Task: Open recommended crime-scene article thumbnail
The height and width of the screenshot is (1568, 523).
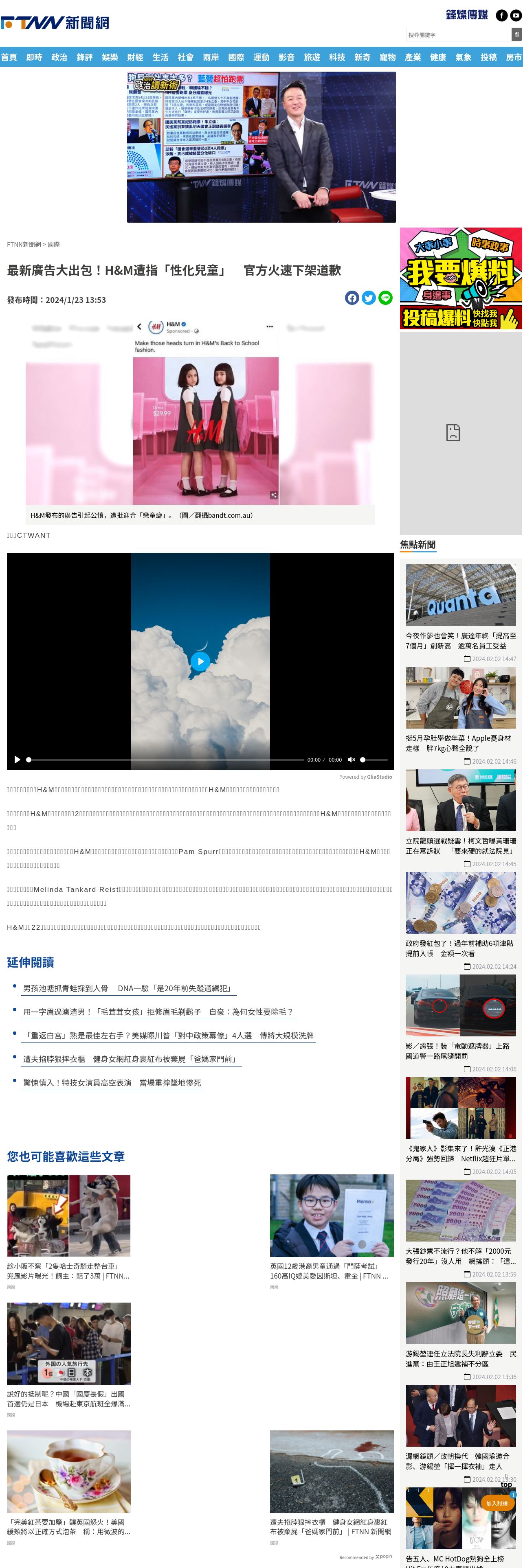Action: [332, 1472]
